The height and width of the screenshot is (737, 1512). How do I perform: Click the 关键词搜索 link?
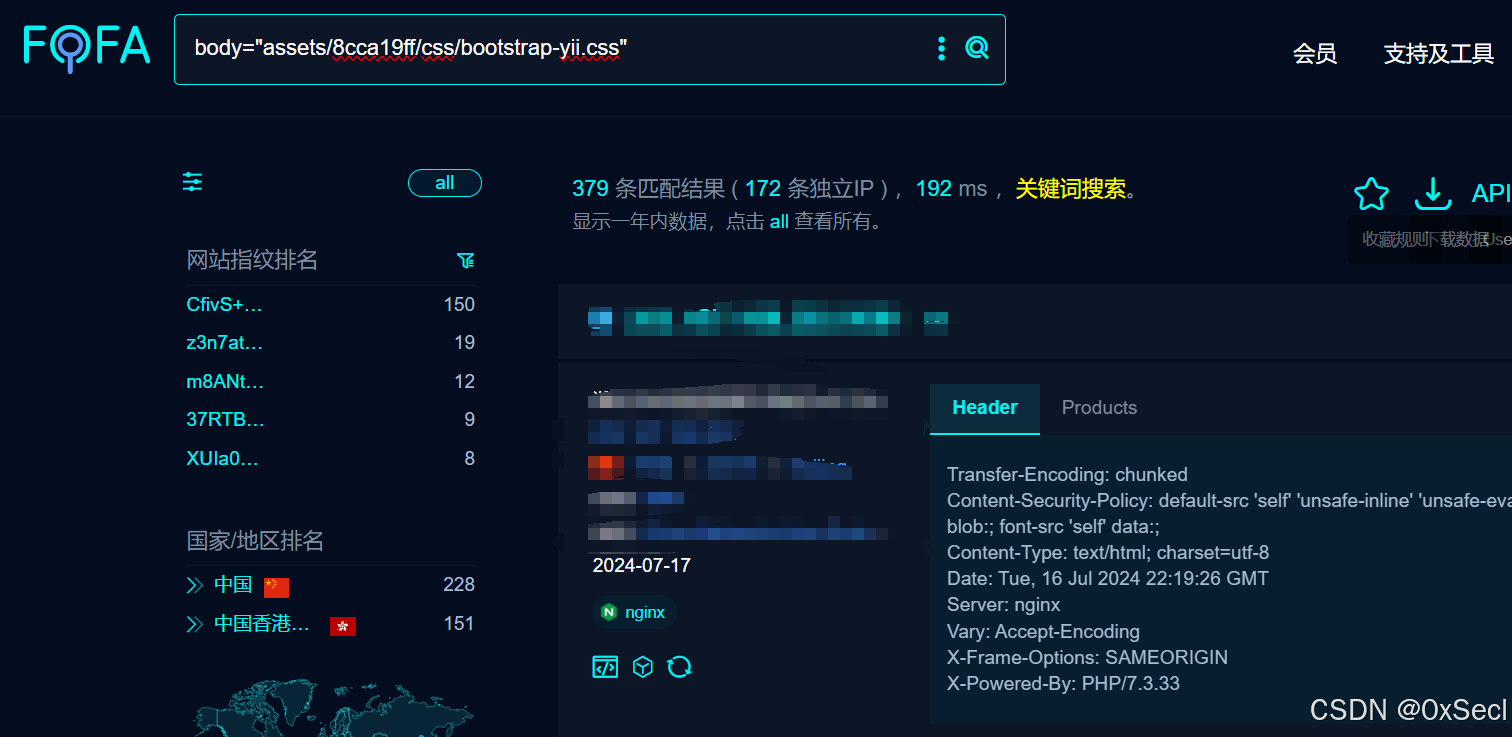coord(1070,189)
